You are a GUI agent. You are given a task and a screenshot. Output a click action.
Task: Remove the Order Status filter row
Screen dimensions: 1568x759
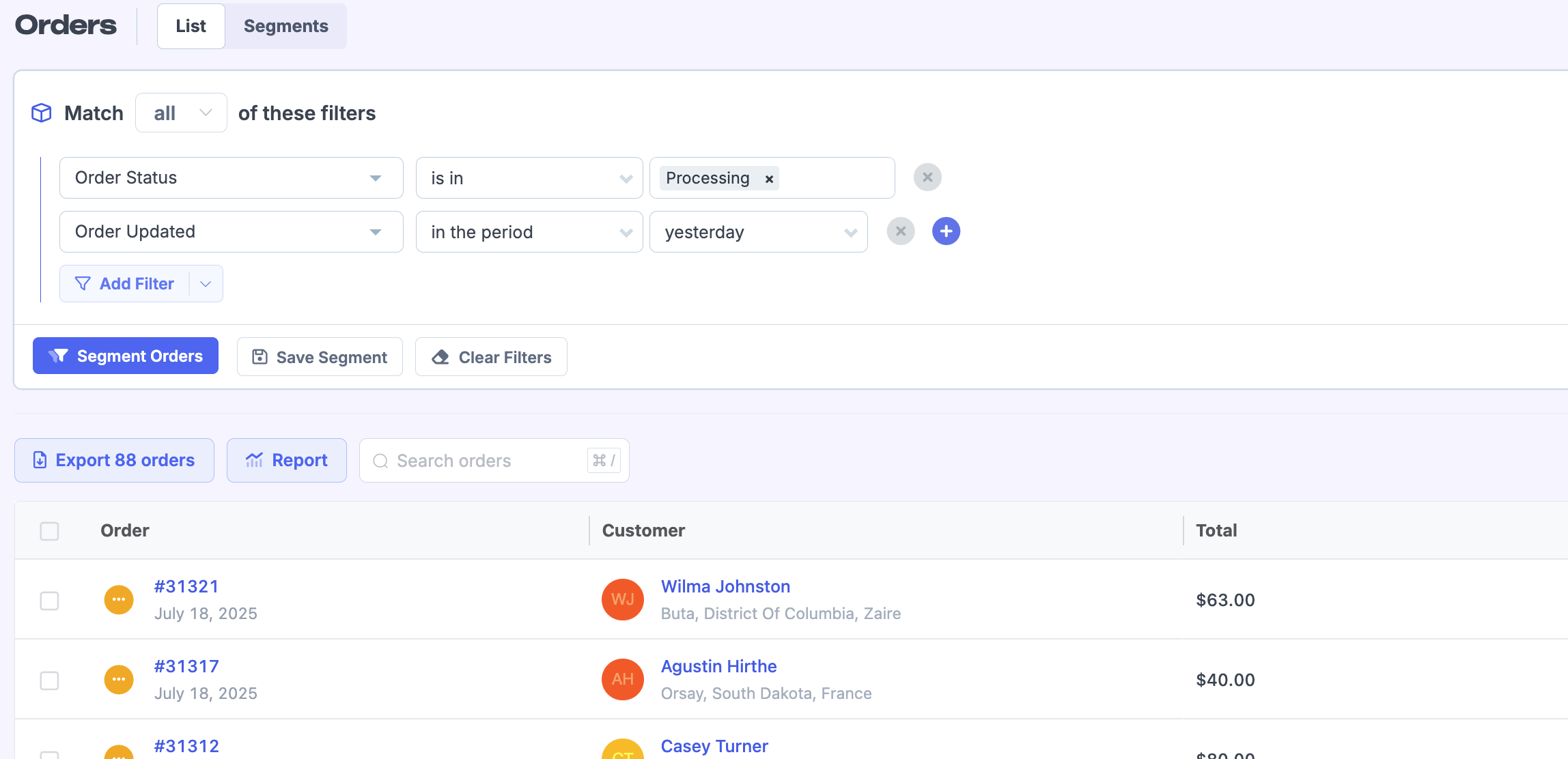coord(927,177)
